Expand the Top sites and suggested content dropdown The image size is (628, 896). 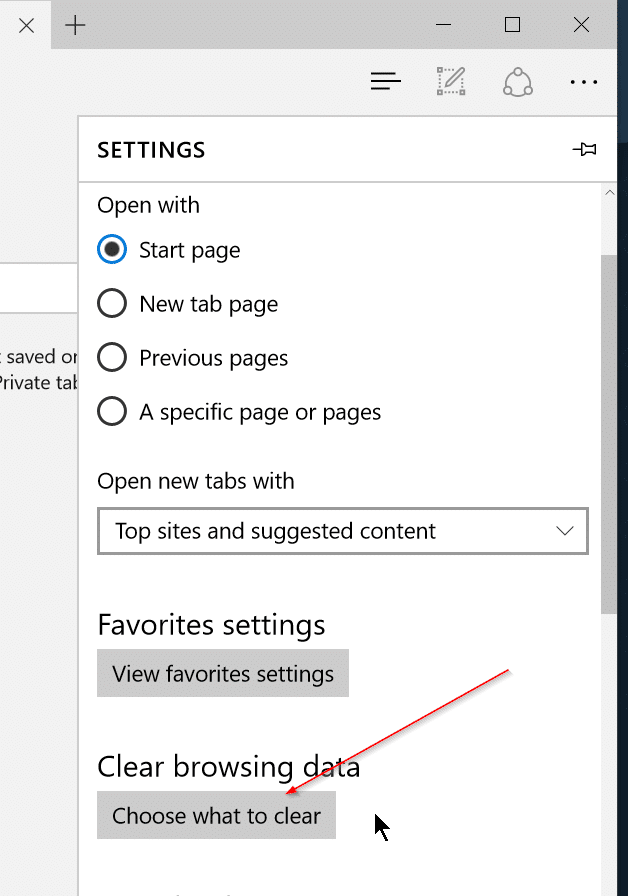click(343, 531)
